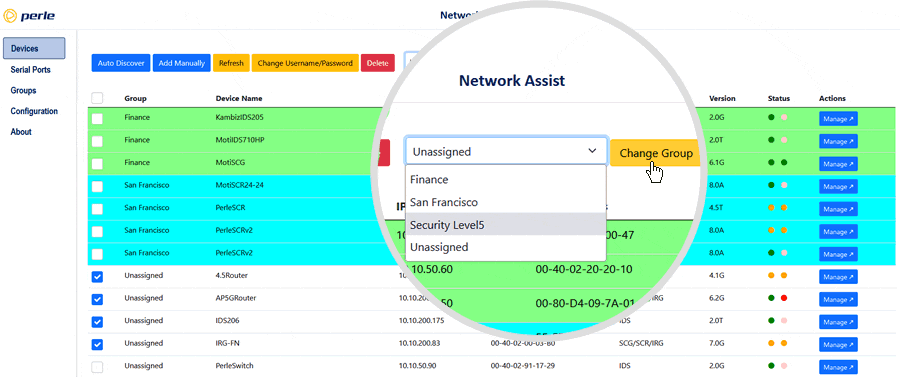
Task: Choose Unassigned in the dropdown list
Action: [506, 247]
